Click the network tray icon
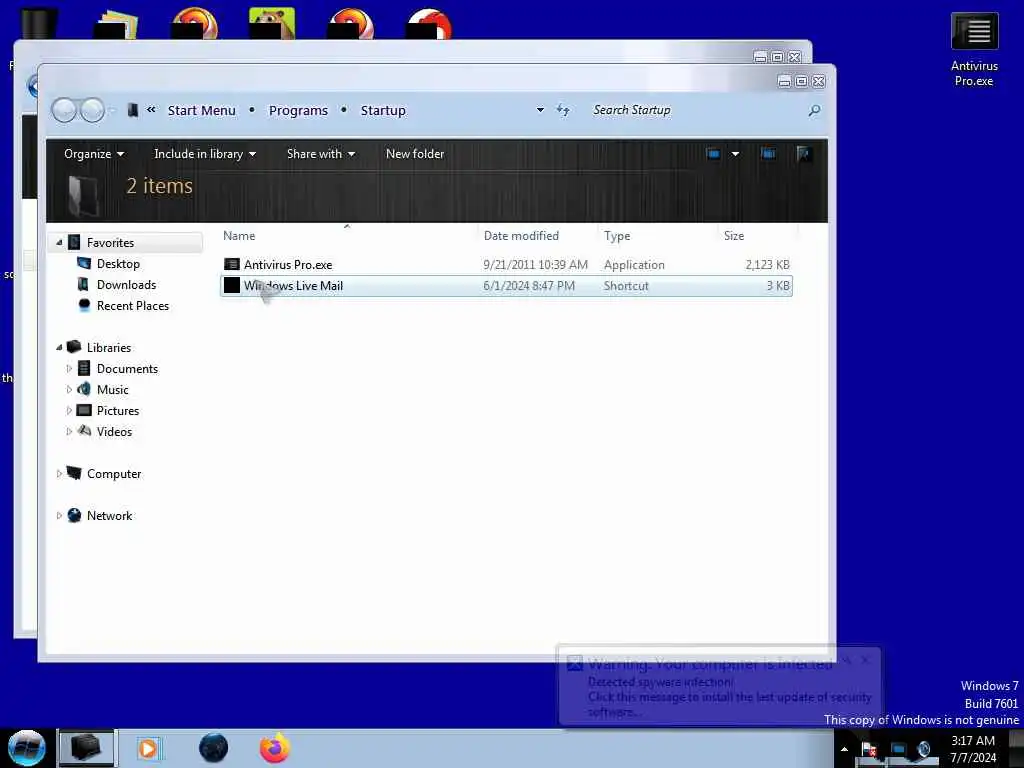Viewport: 1024px width, 768px height. pos(898,749)
